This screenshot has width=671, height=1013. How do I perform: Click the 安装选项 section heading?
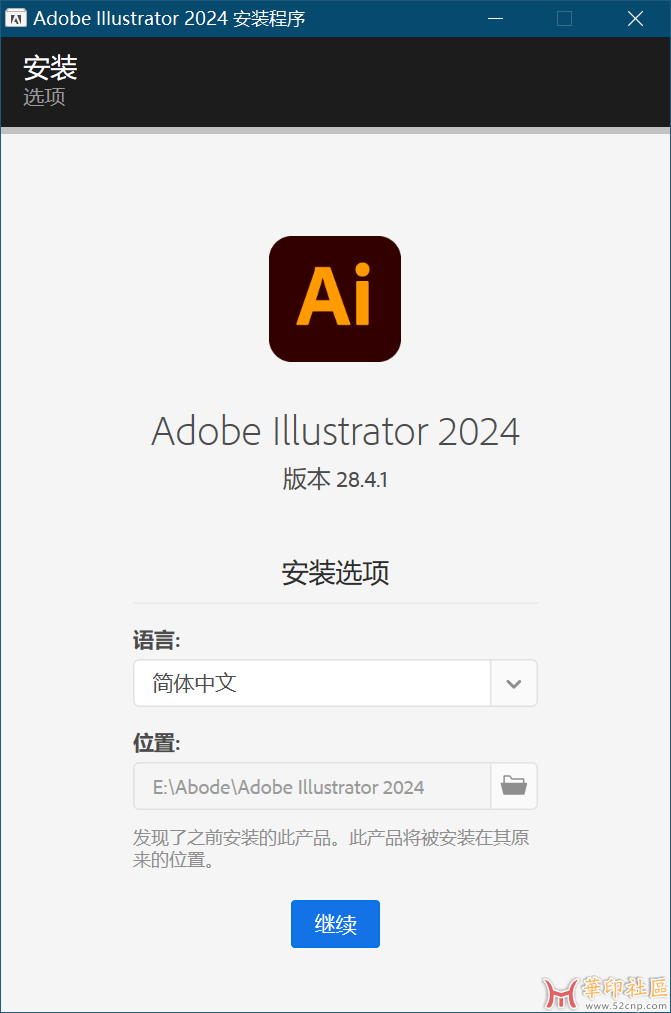coord(335,573)
